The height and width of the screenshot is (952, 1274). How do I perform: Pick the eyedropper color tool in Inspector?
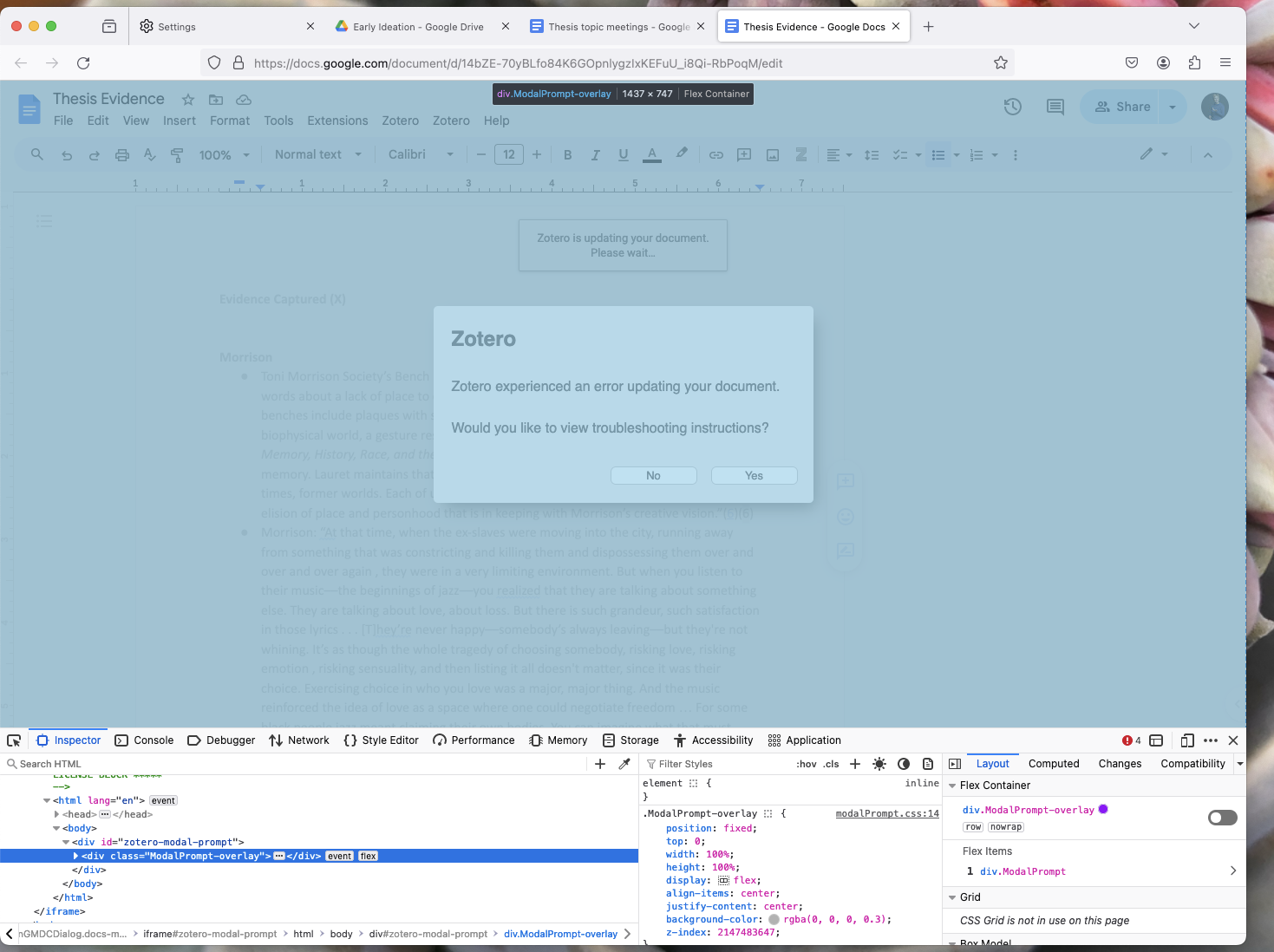(624, 764)
